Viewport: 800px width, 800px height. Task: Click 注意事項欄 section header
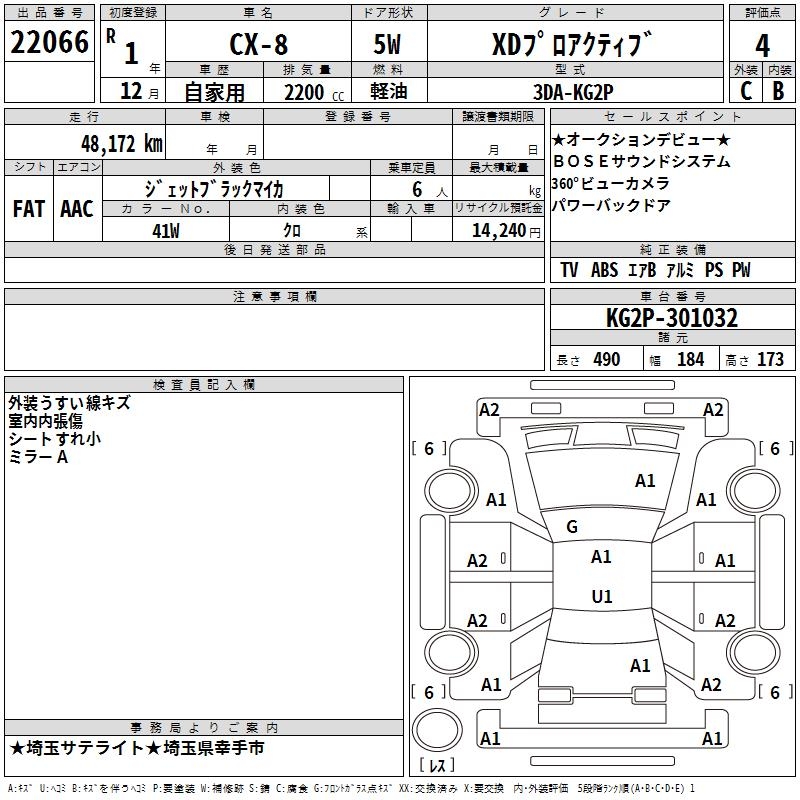coord(274,296)
